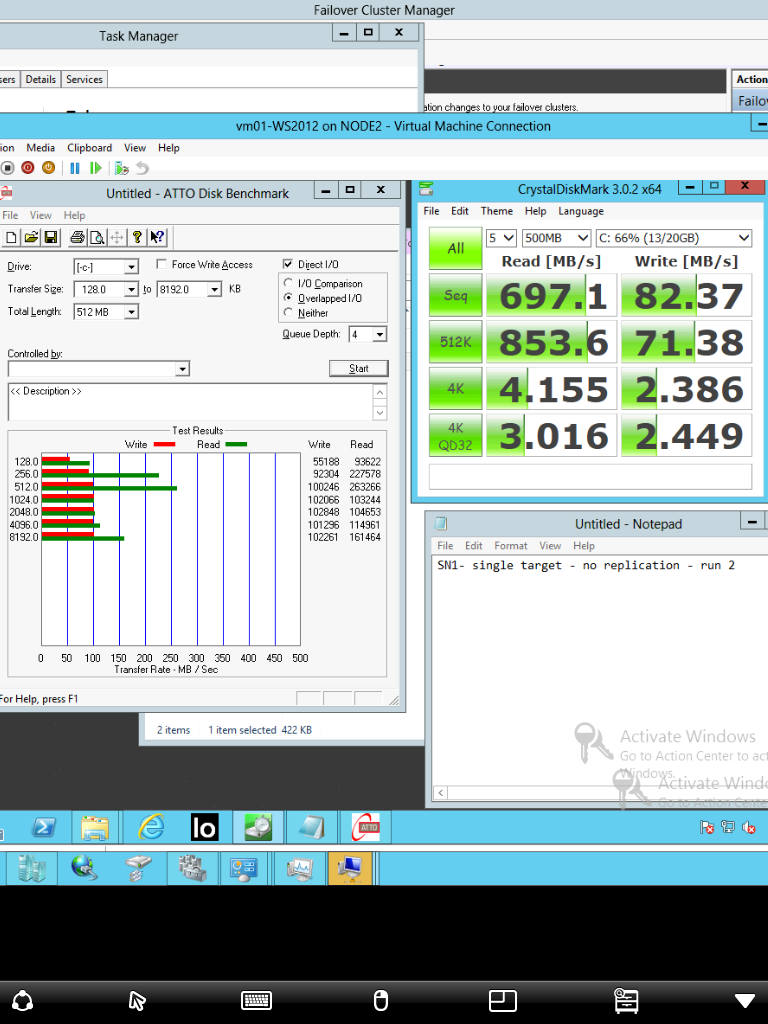
Task: Switch to ATTO via its red taskbar icon
Action: pos(366,827)
